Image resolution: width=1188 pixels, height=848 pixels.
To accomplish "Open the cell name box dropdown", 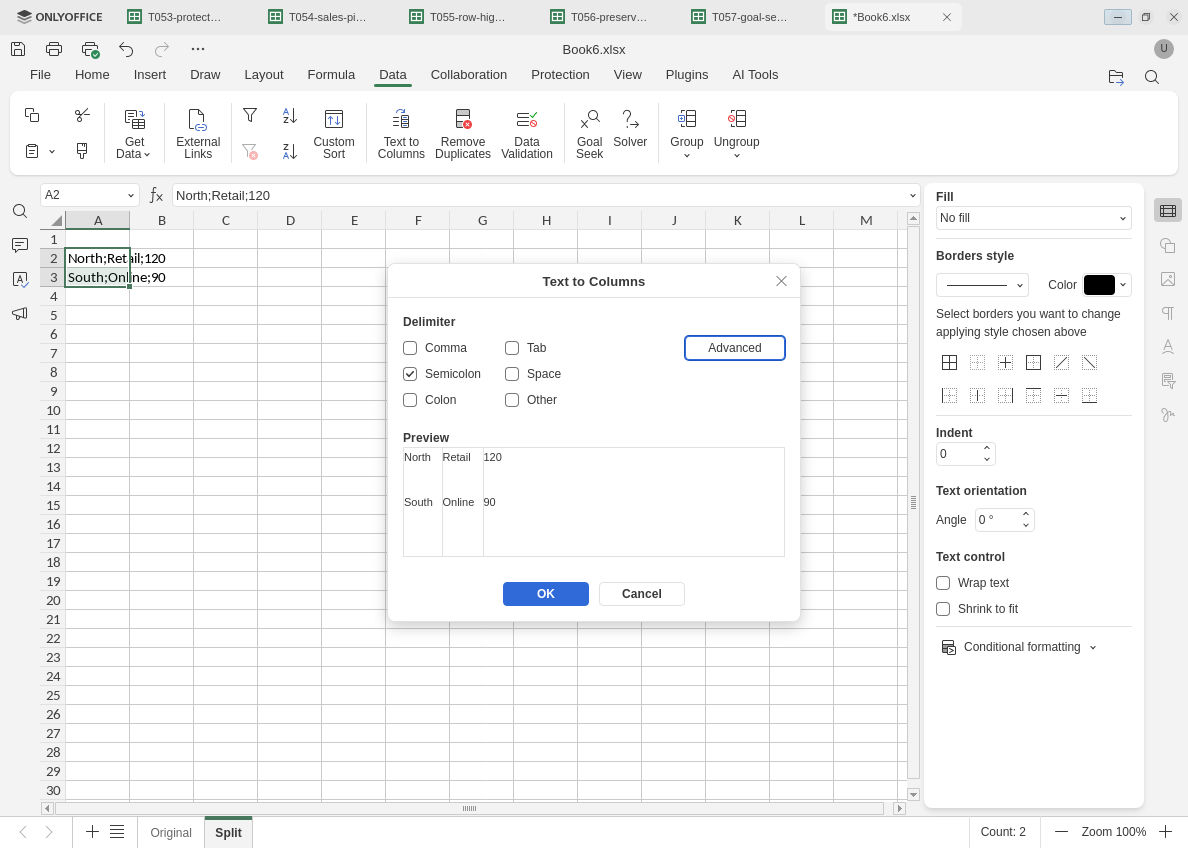I will tap(131, 196).
